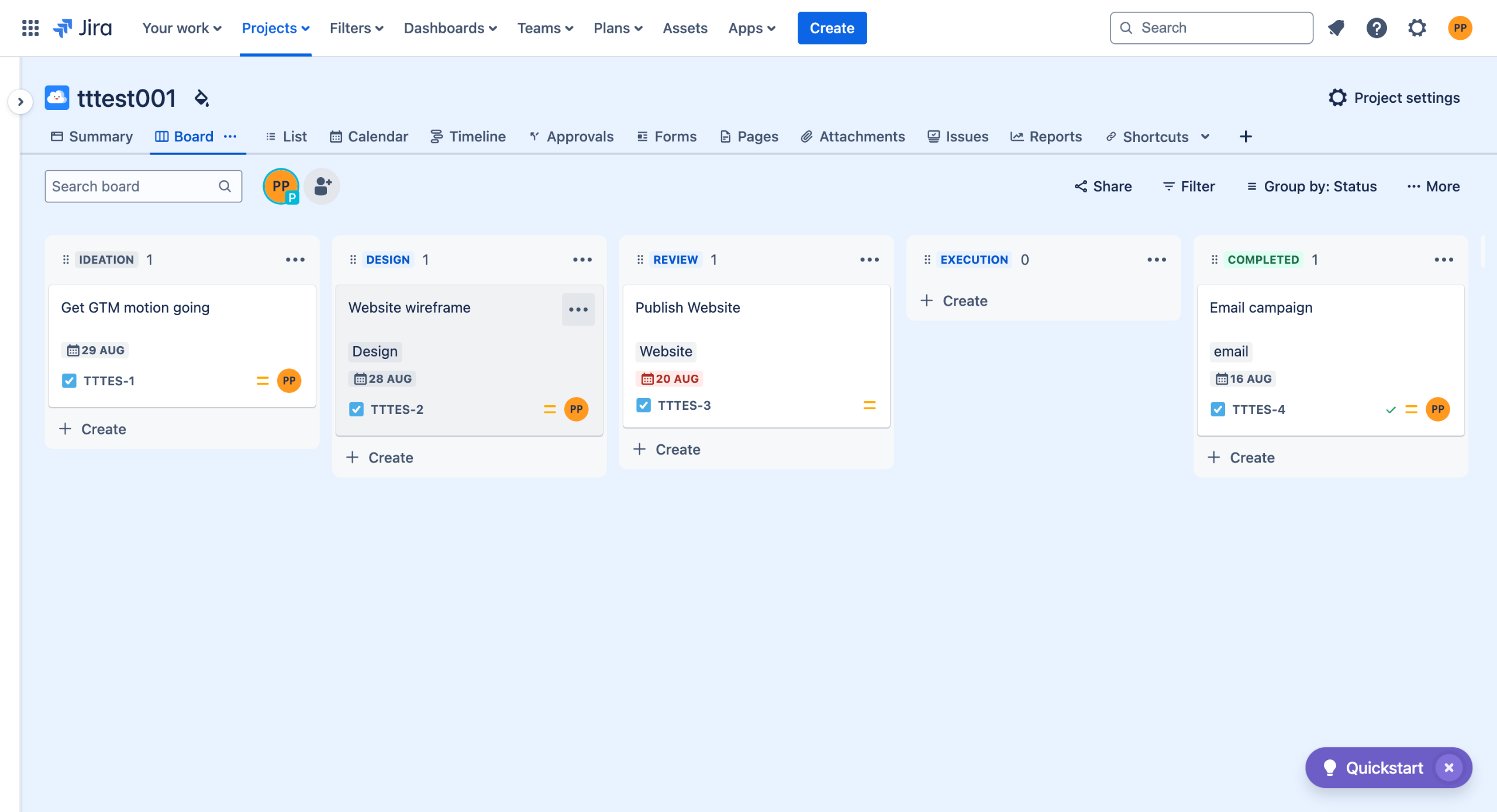The height and width of the screenshot is (812, 1497).
Task: Click the blue Create button
Action: pos(832,27)
